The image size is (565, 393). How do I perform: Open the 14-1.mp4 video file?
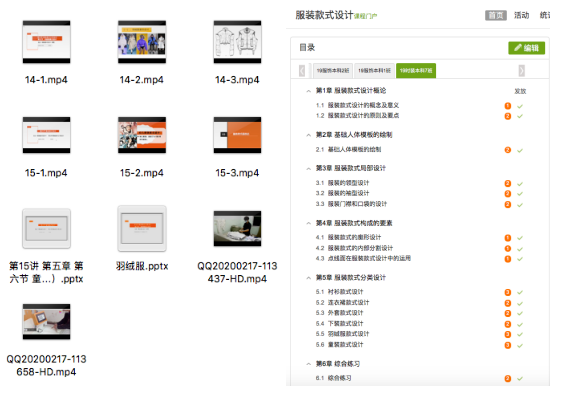[46, 42]
